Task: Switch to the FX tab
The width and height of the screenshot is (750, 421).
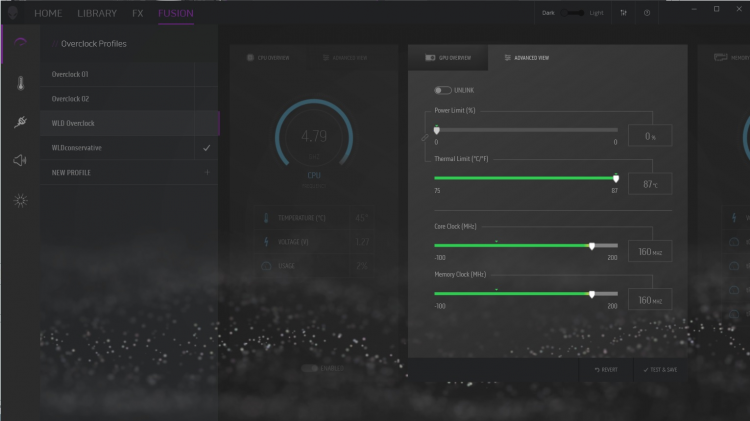Action: [138, 13]
